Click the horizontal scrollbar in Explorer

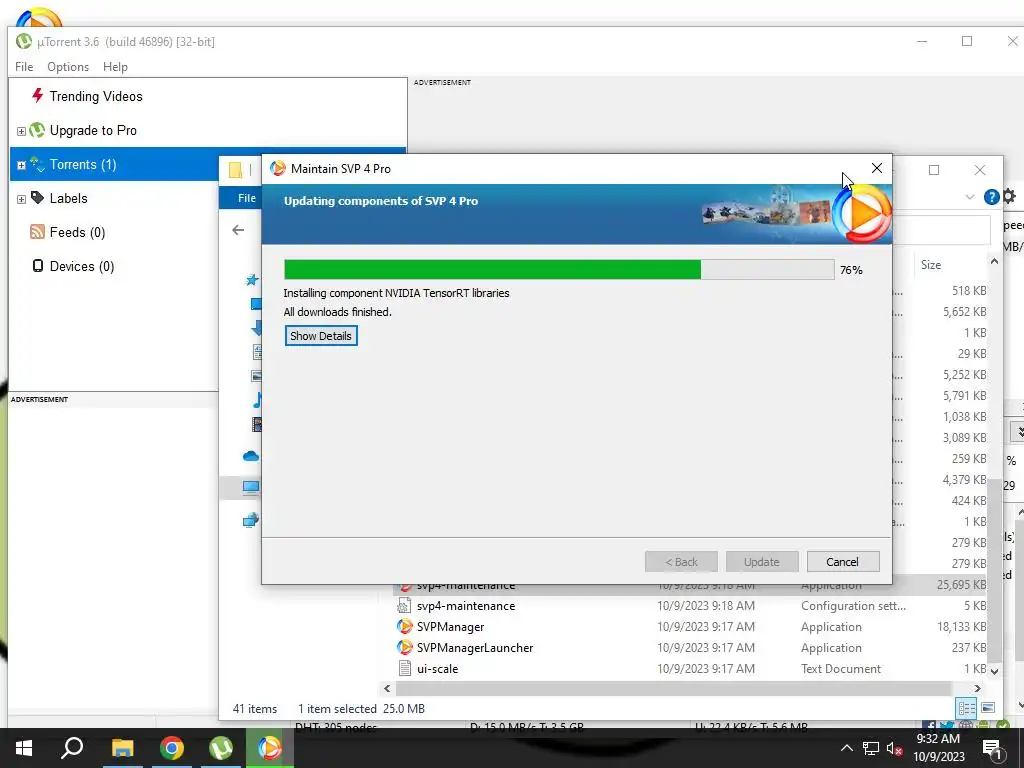coord(673,688)
